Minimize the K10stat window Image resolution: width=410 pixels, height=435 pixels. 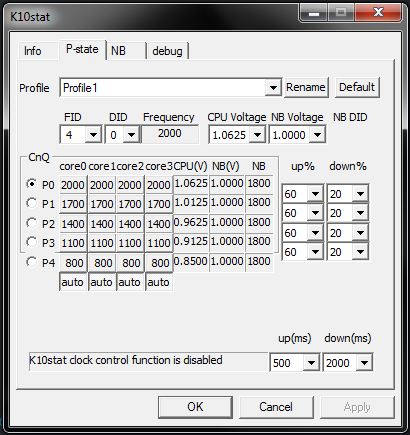(x=313, y=12)
